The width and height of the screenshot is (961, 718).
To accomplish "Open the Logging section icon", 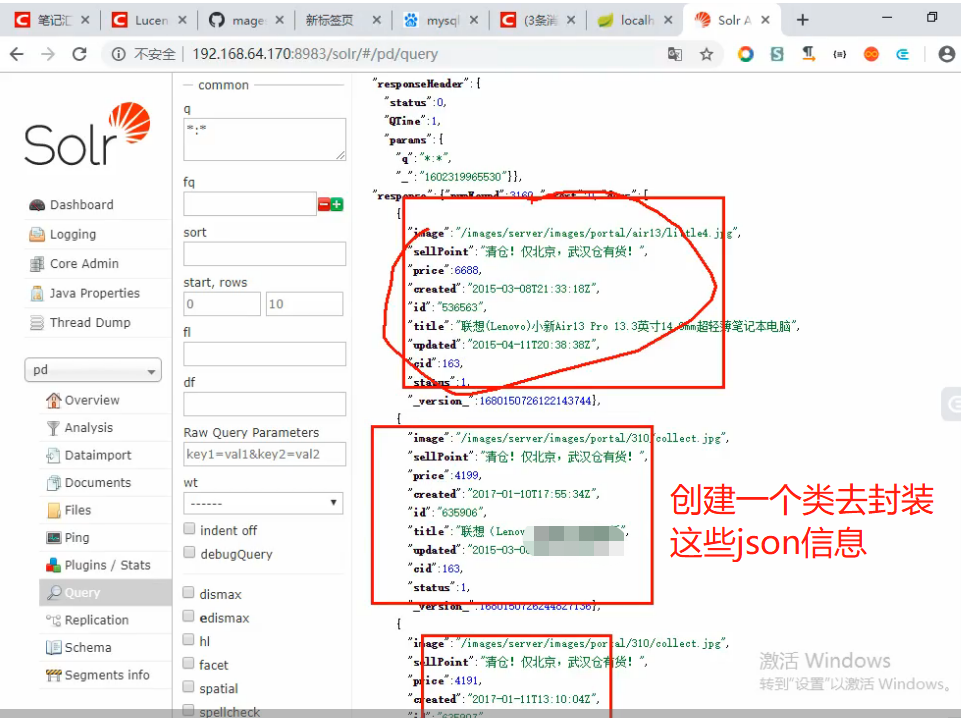I will pos(37,234).
